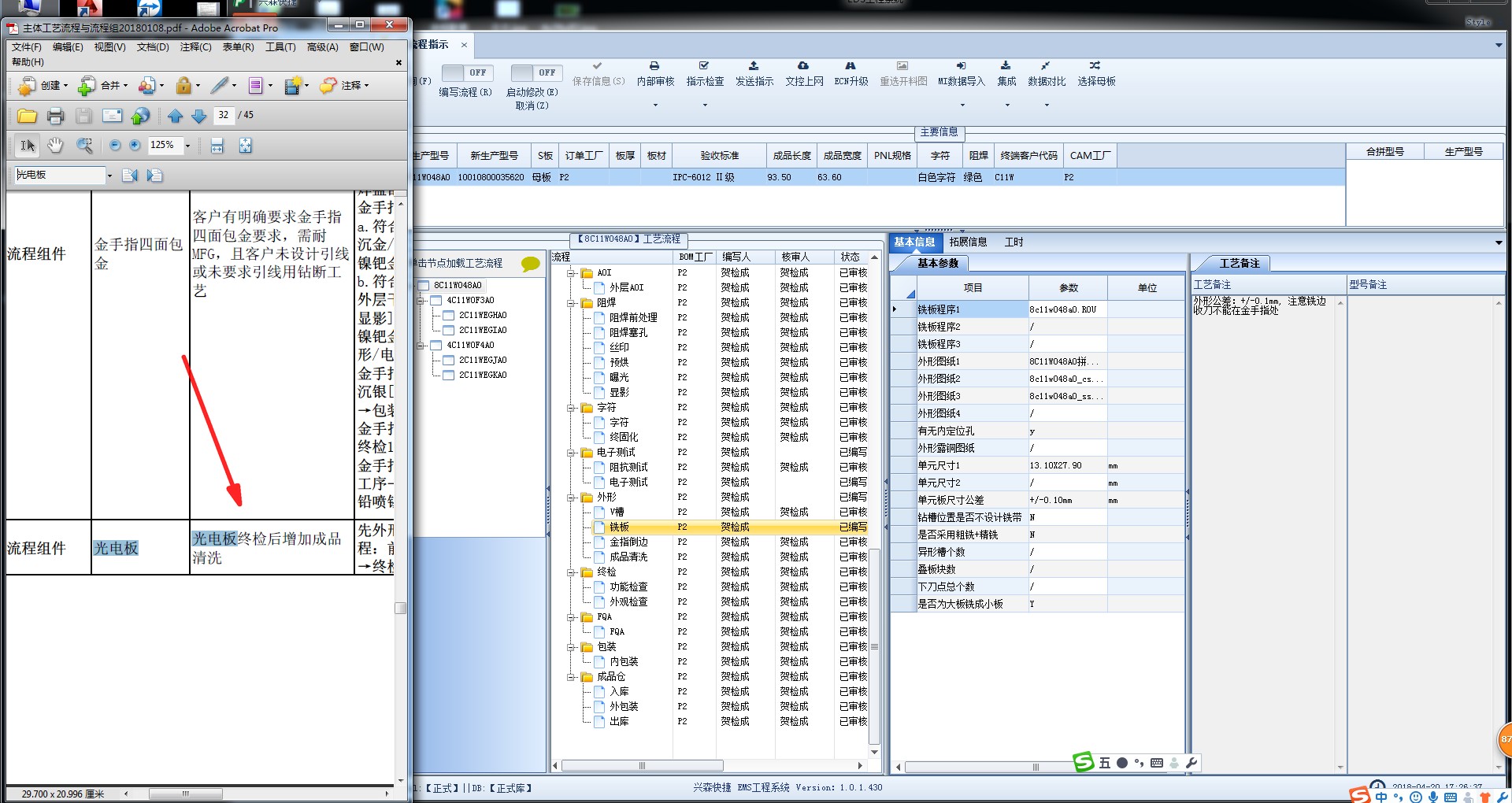Click the ECN升级 toolbar button
The image size is (1512, 803).
[x=850, y=73]
